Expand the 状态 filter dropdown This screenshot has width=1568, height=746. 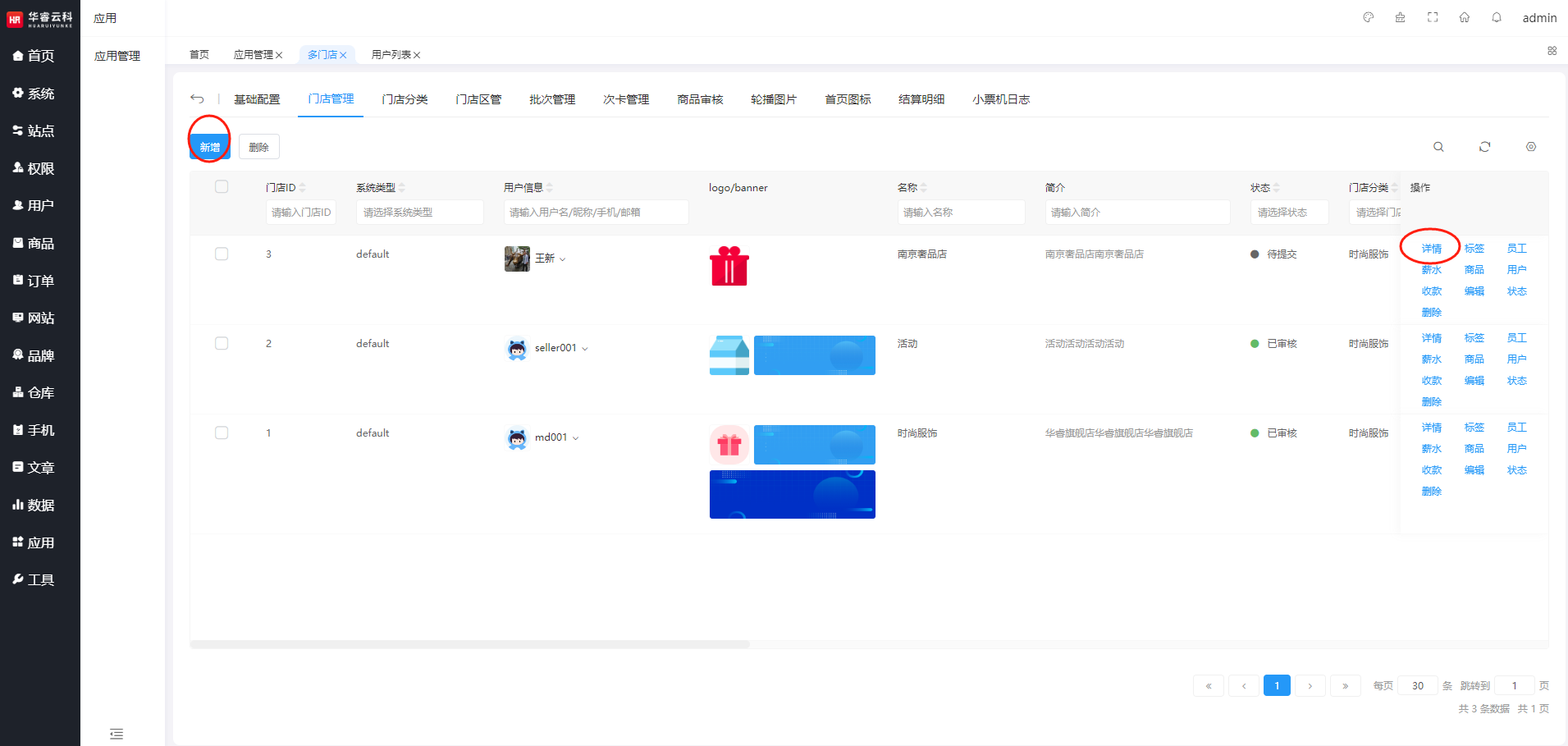pos(1288,213)
